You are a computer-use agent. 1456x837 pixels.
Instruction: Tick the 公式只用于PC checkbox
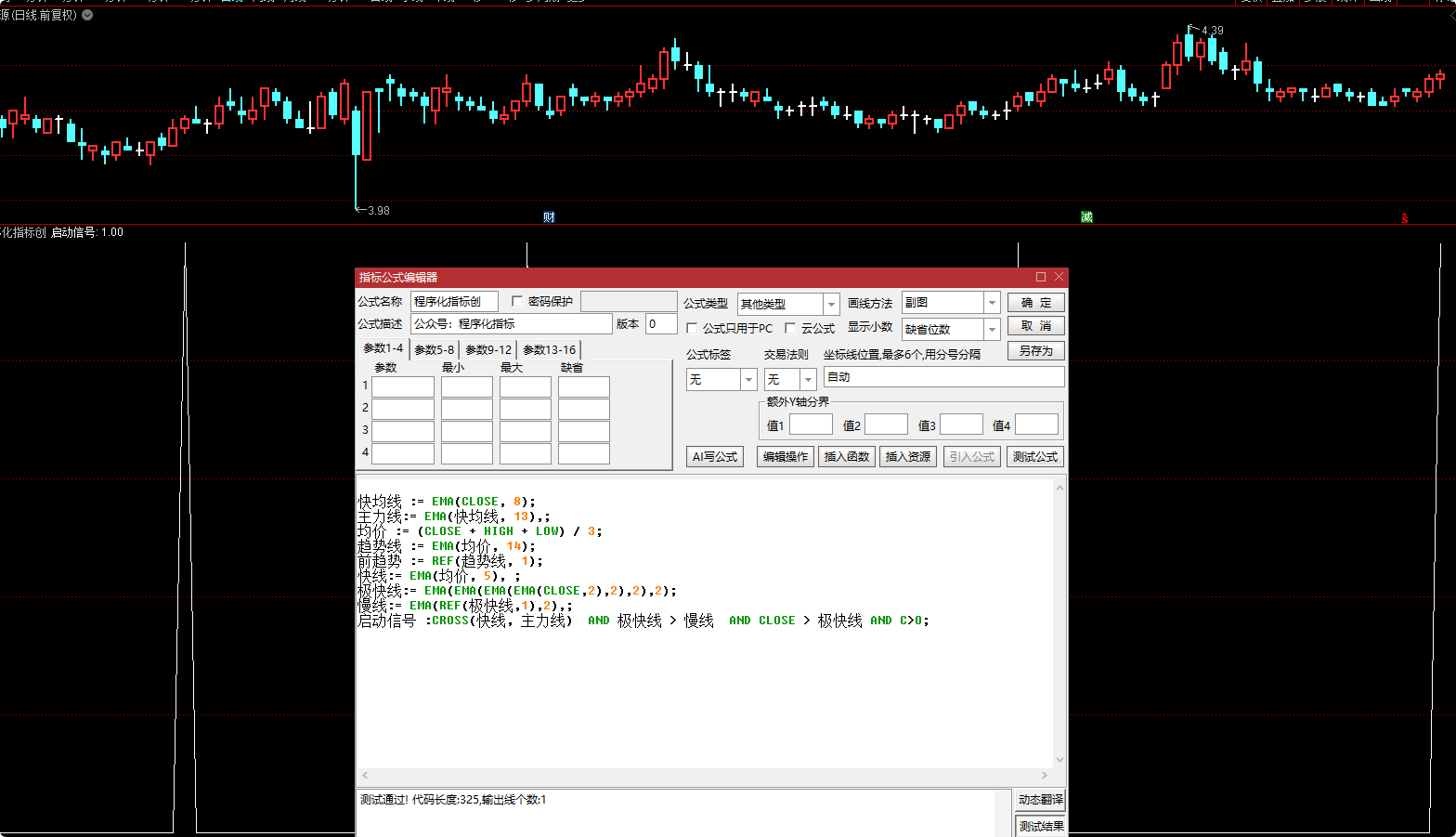pos(692,328)
